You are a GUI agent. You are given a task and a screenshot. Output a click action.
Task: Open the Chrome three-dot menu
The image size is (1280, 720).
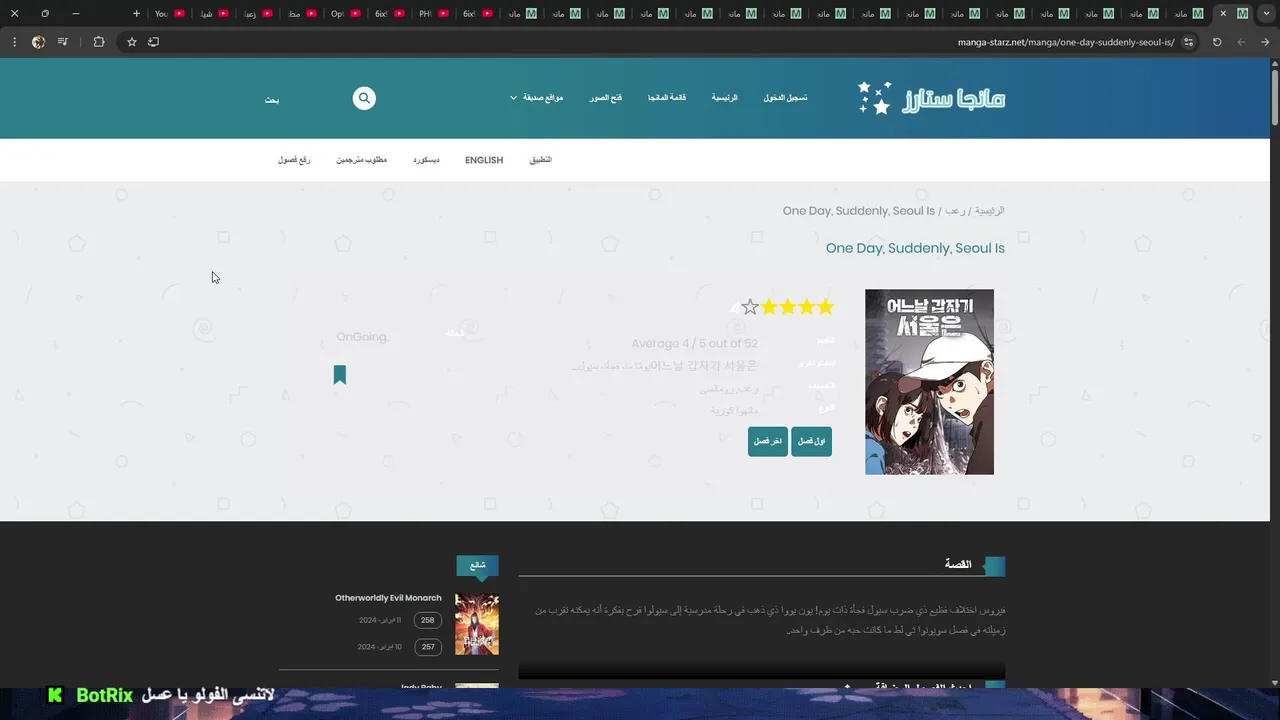pyautogui.click(x=14, y=42)
